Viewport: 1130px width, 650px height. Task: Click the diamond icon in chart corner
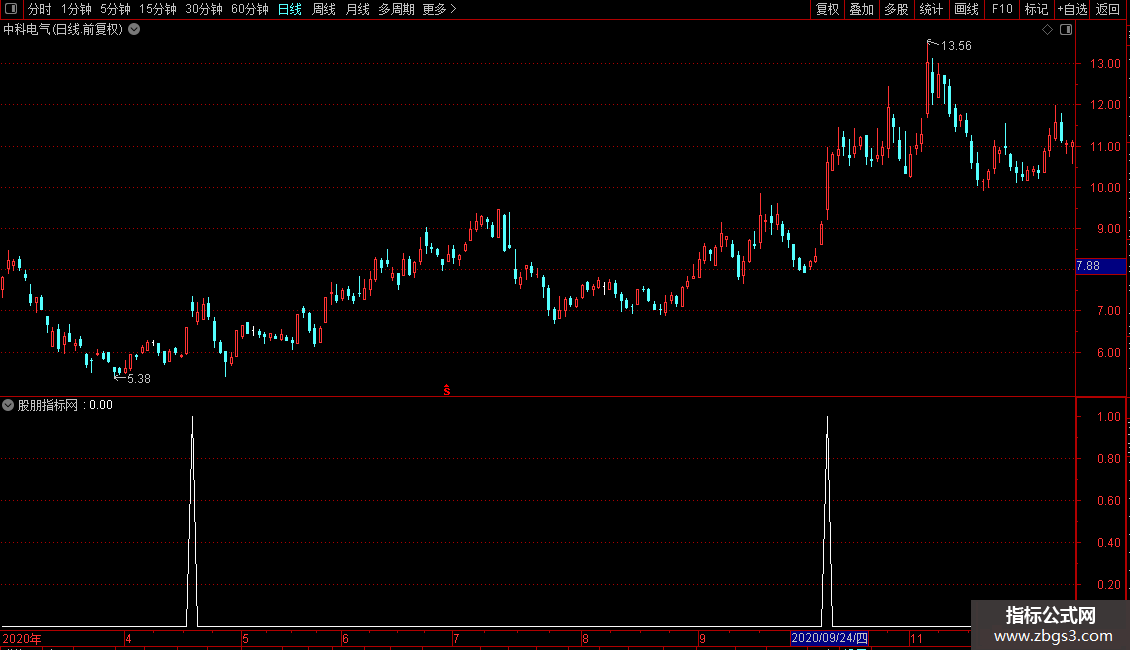tap(1048, 30)
